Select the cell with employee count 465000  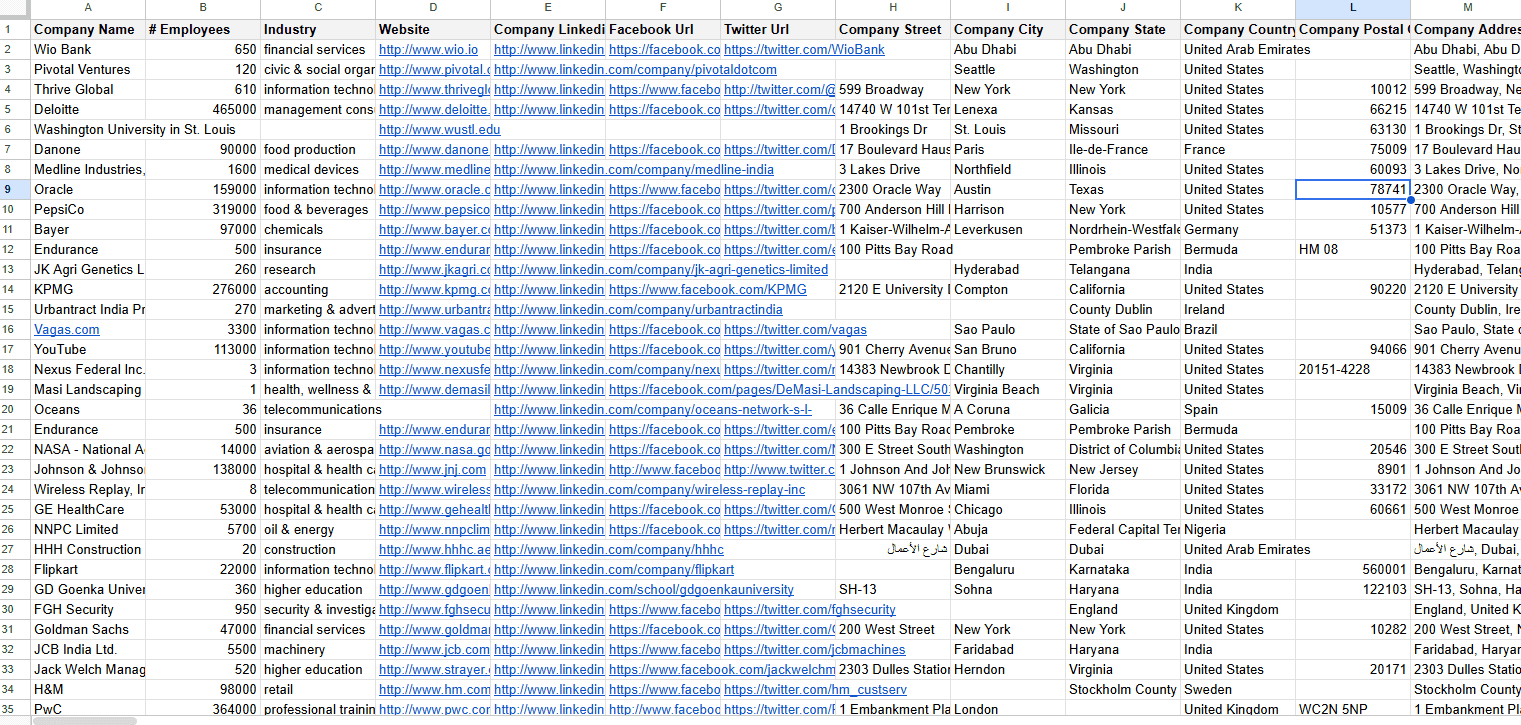pos(203,109)
